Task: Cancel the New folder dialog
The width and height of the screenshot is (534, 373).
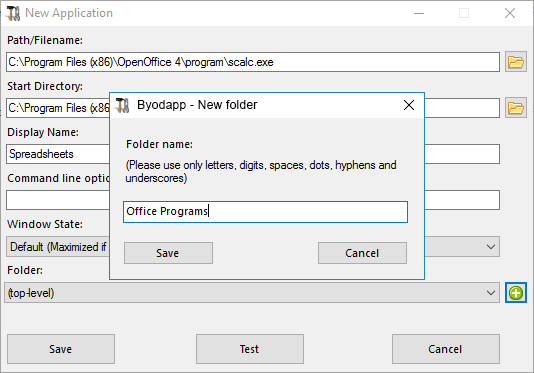Action: pyautogui.click(x=362, y=253)
